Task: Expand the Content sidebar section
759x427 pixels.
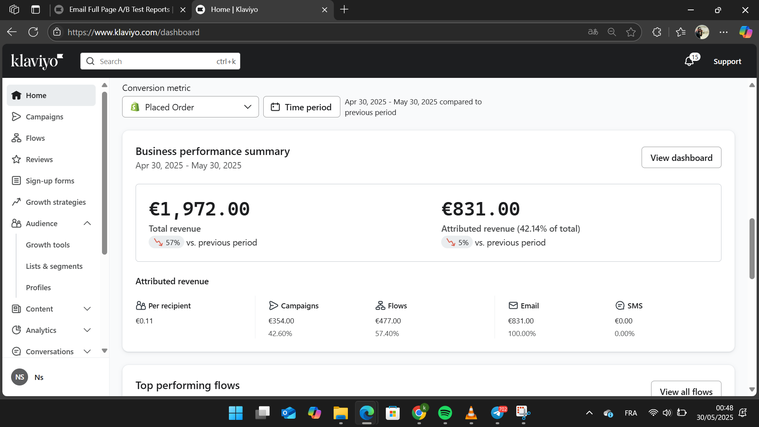Action: pyautogui.click(x=87, y=309)
